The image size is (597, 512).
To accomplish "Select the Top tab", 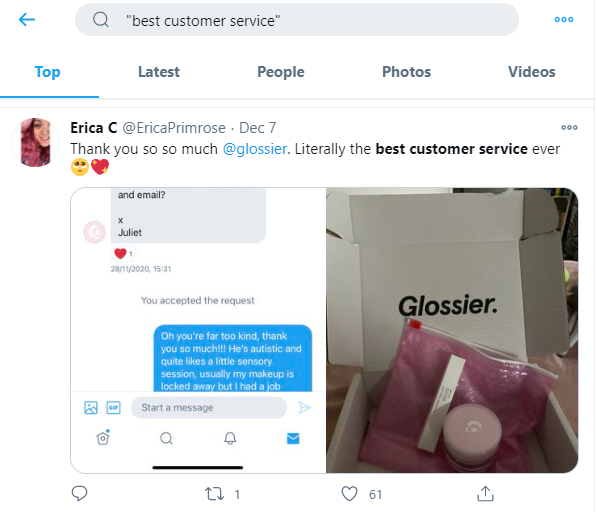I will coord(48,72).
